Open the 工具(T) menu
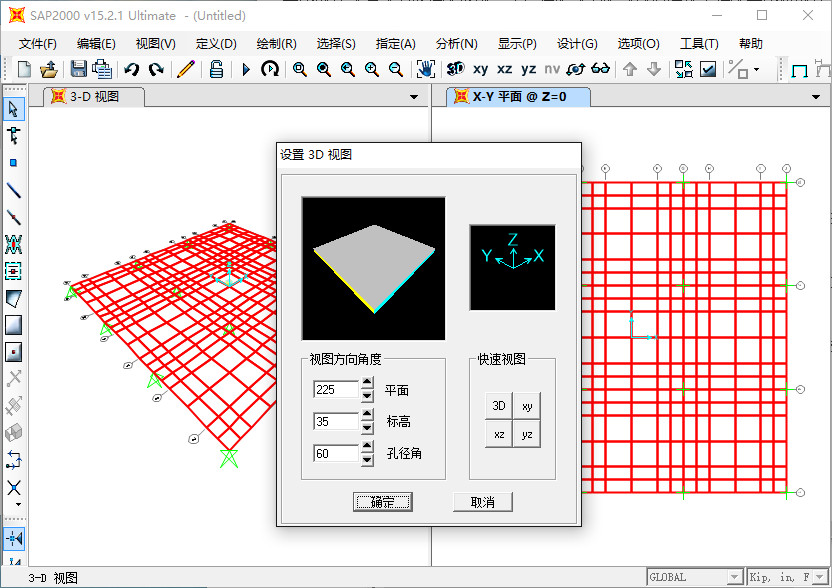Image resolution: width=832 pixels, height=588 pixels. coord(699,44)
